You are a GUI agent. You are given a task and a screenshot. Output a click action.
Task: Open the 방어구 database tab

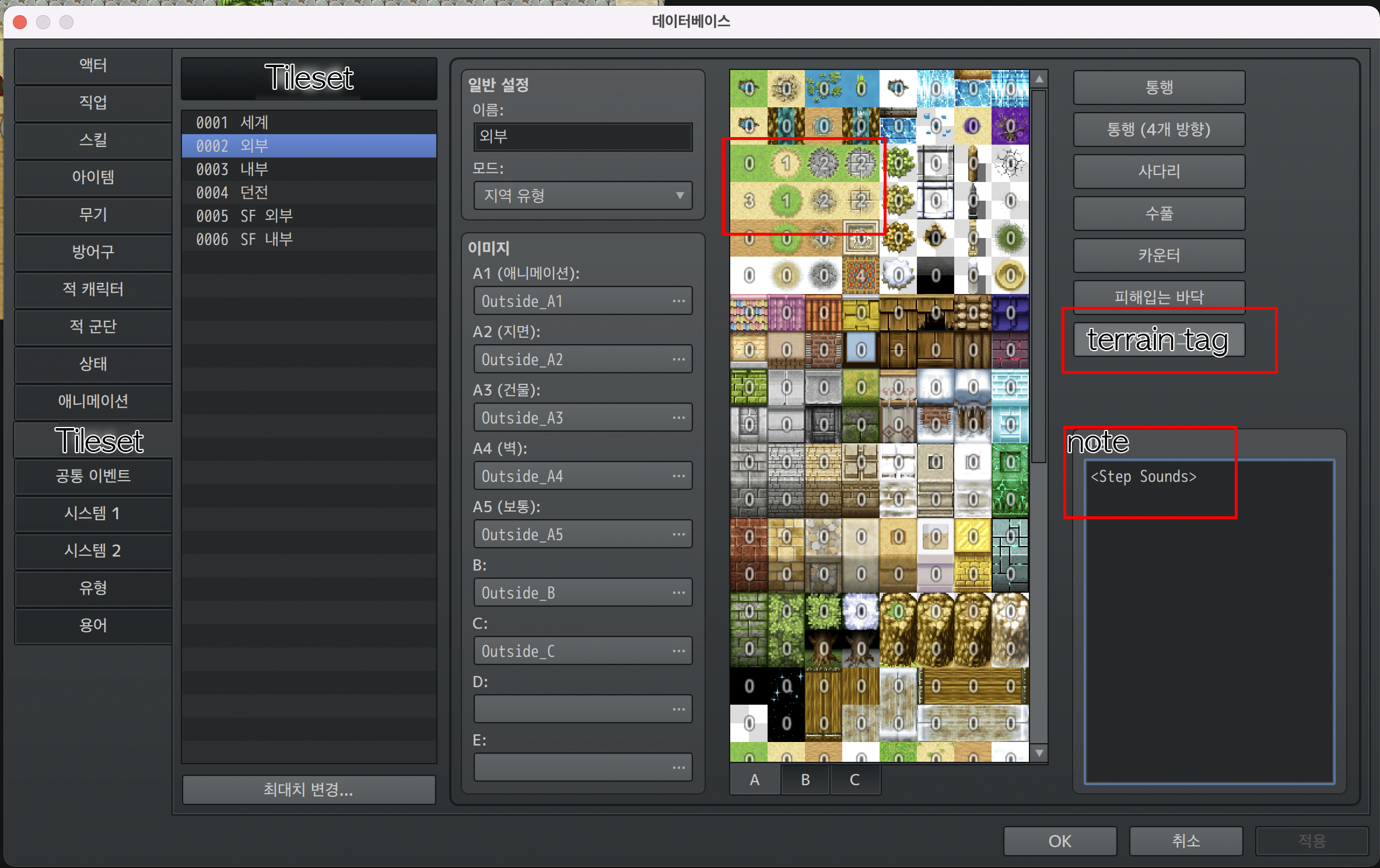[93, 252]
